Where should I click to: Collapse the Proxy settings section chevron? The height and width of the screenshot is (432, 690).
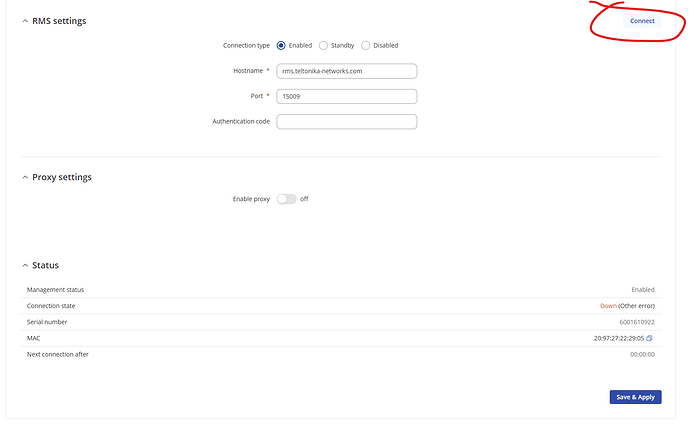click(x=25, y=177)
